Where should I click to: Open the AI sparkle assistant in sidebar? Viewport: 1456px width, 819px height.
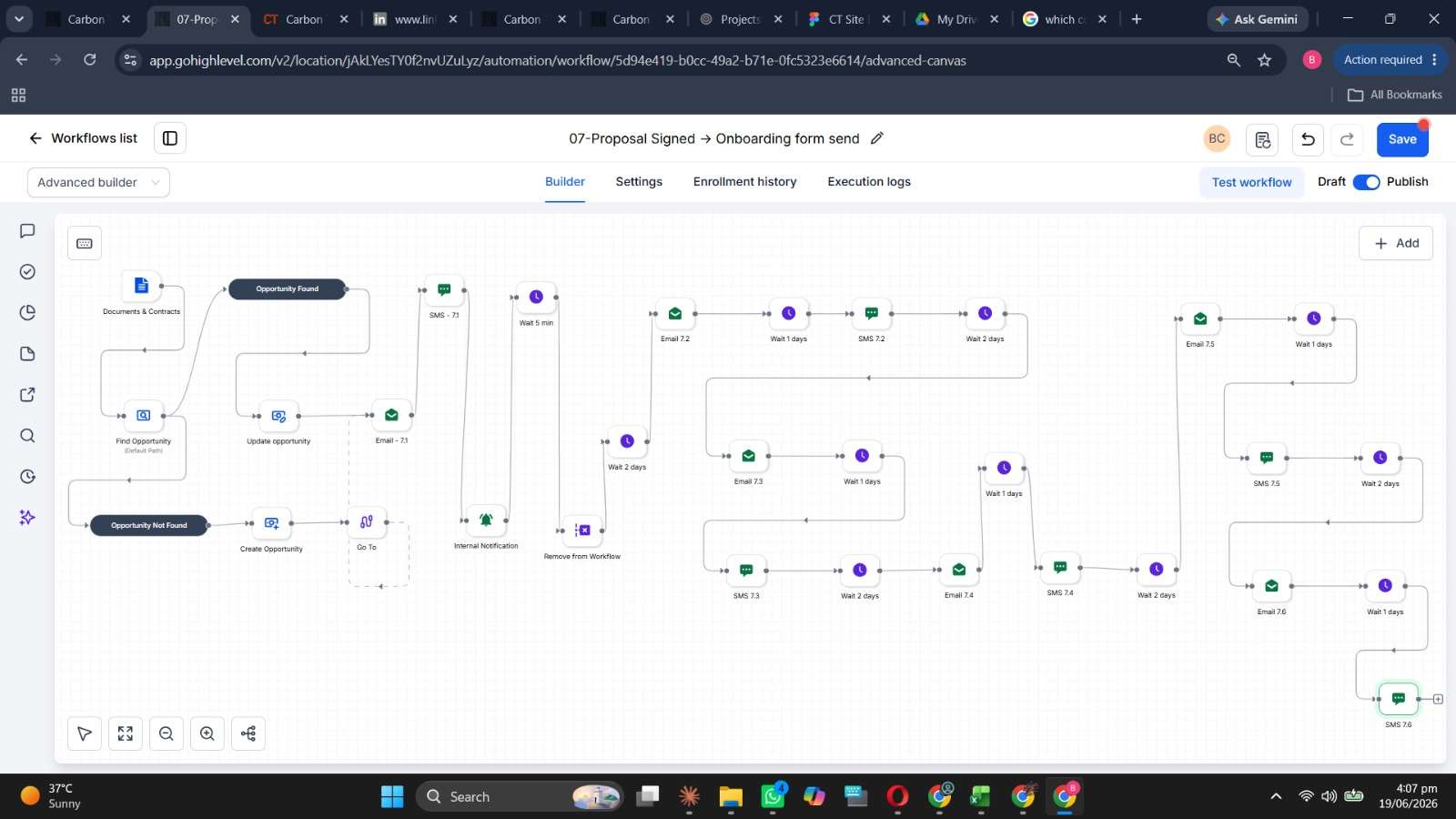pyautogui.click(x=27, y=517)
